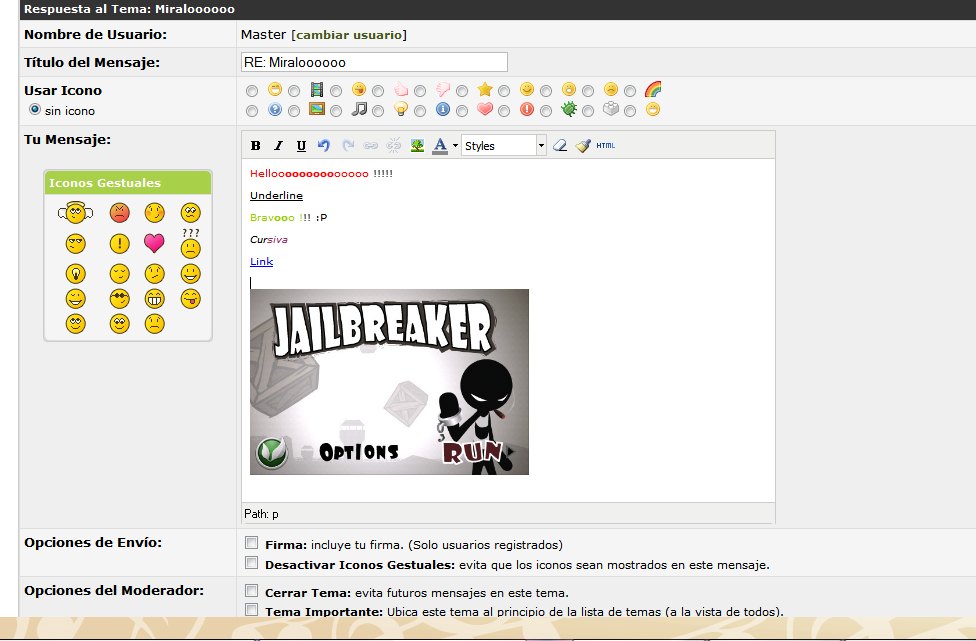Viewport: 976px width, 641px height.
Task: Insert an image with the tree picture icon
Action: click(417, 146)
